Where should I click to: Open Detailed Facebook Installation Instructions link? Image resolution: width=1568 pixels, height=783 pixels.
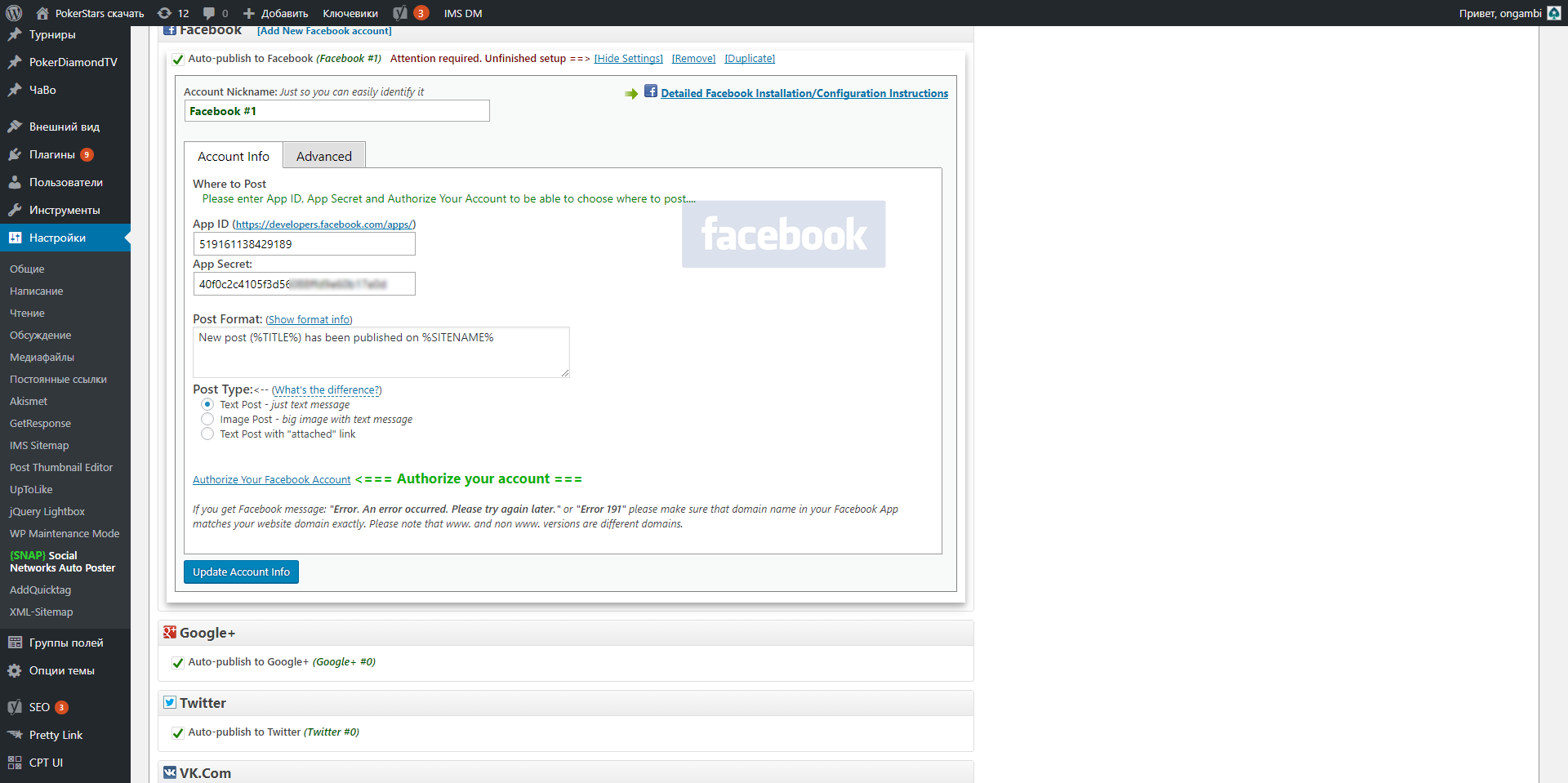tap(804, 93)
